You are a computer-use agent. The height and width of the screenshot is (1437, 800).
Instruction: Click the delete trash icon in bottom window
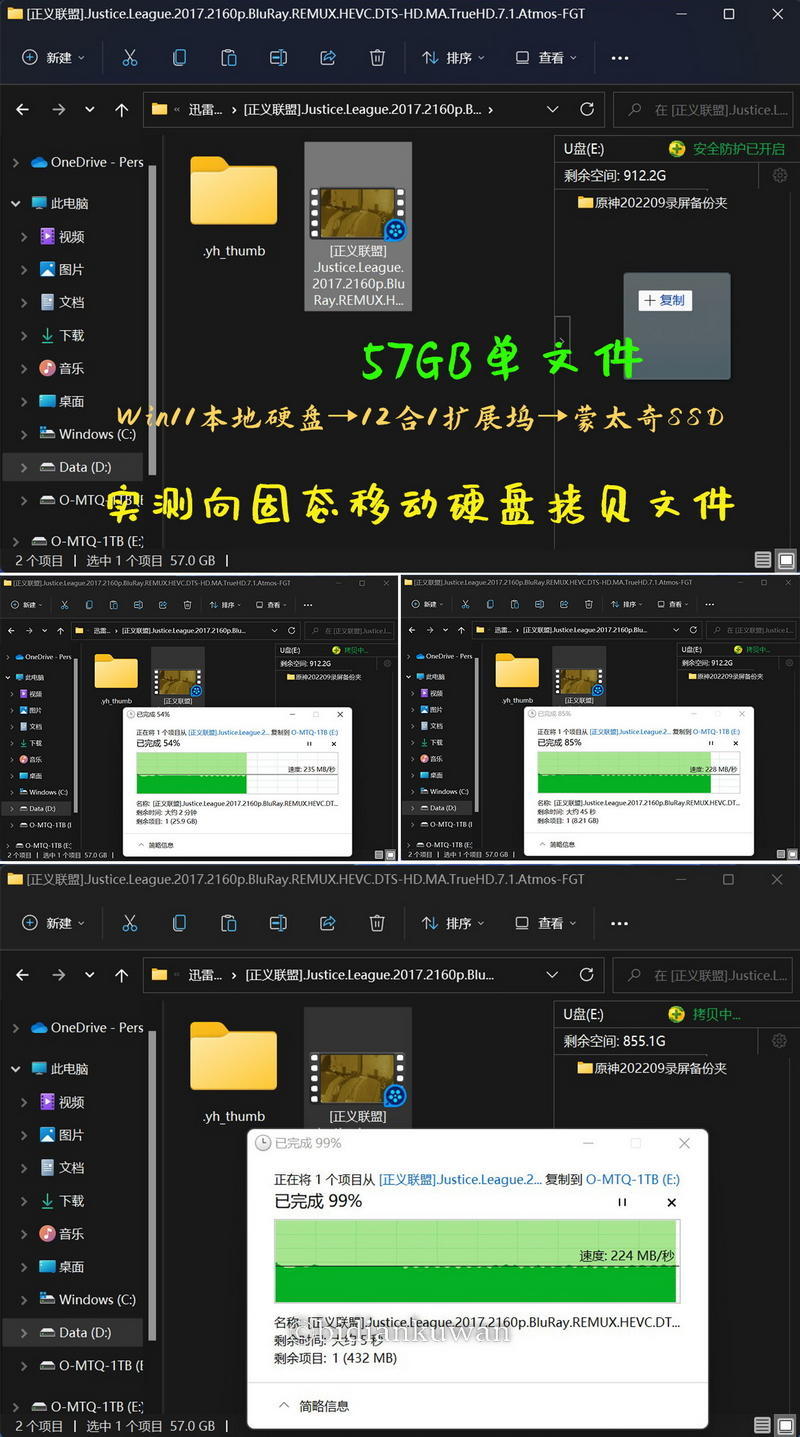tap(377, 923)
